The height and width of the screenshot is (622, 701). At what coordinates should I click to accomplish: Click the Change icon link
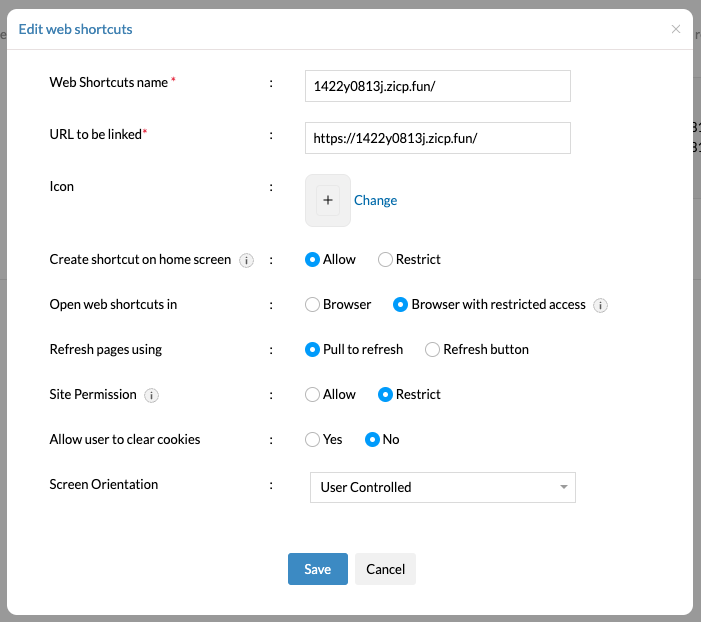coord(375,200)
